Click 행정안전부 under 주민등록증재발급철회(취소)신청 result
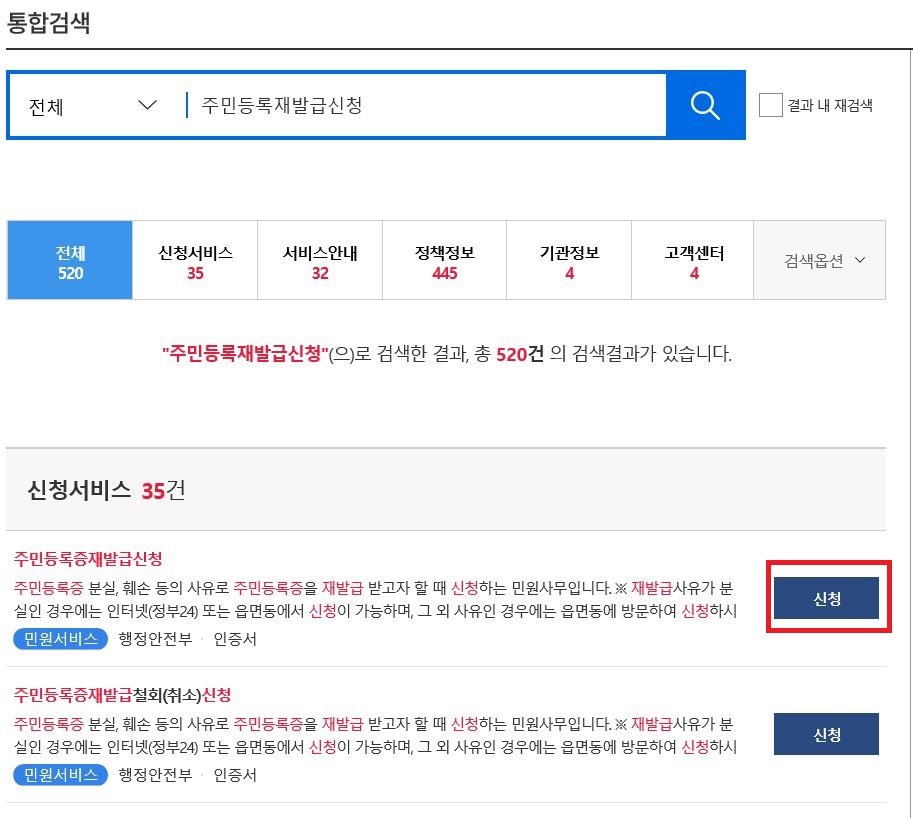This screenshot has height=818, width=913. pyautogui.click(x=155, y=775)
